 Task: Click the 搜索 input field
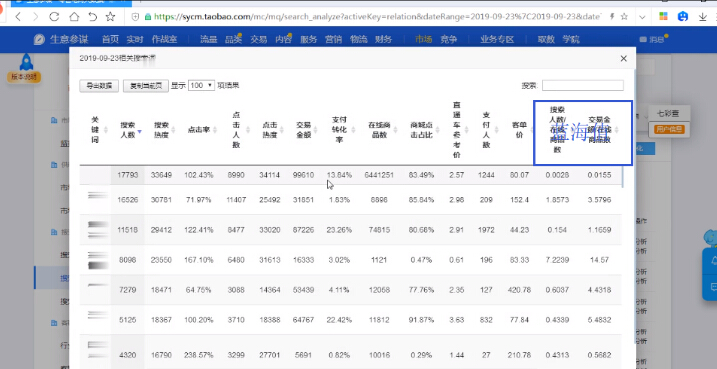tap(583, 85)
